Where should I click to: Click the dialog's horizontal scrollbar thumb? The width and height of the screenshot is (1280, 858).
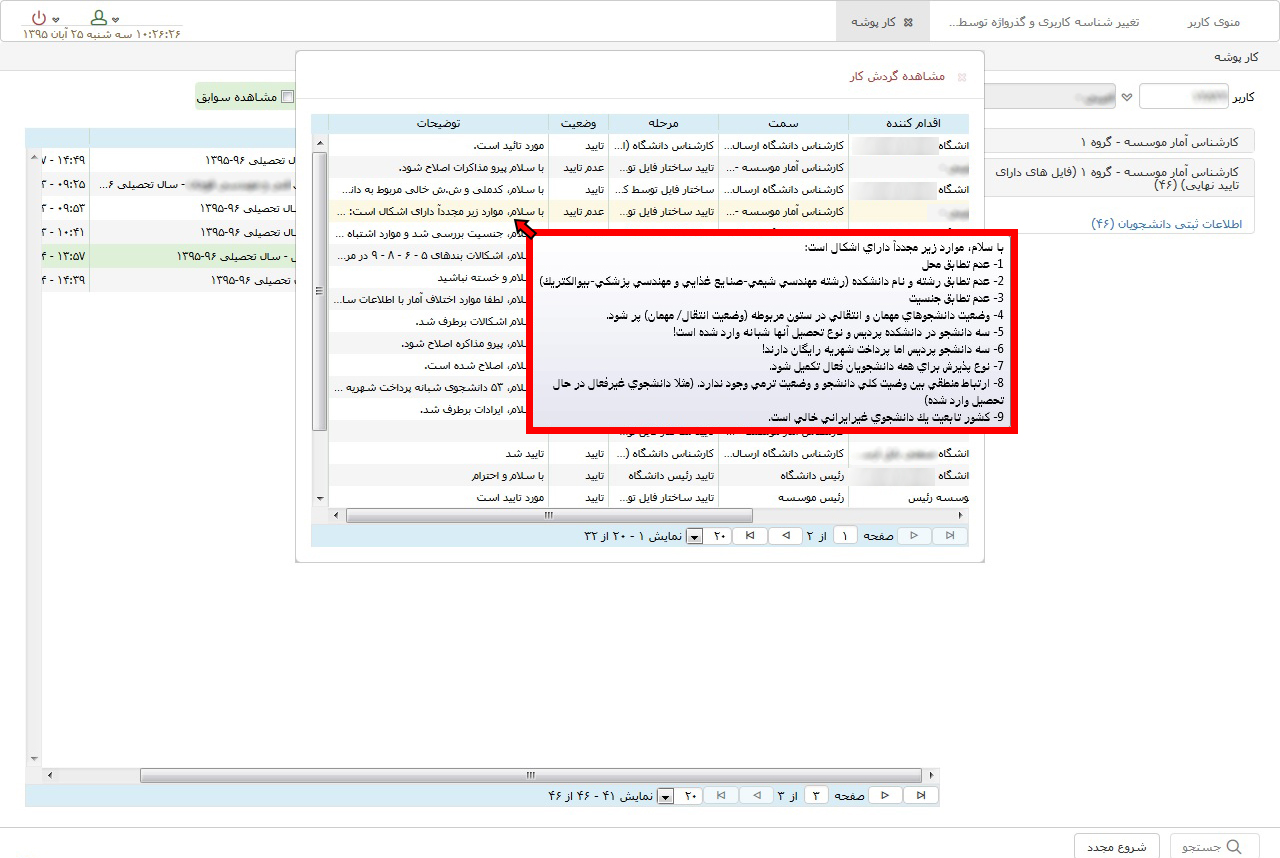(548, 515)
